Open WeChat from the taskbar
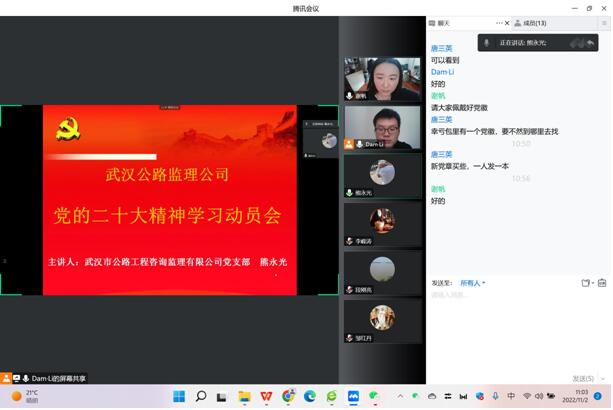Screen dimensions: 613x410 [375, 397]
